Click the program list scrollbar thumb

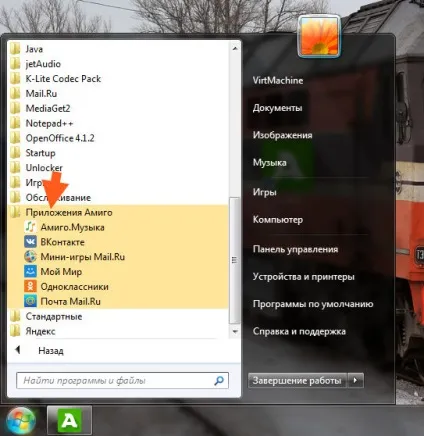(235, 260)
